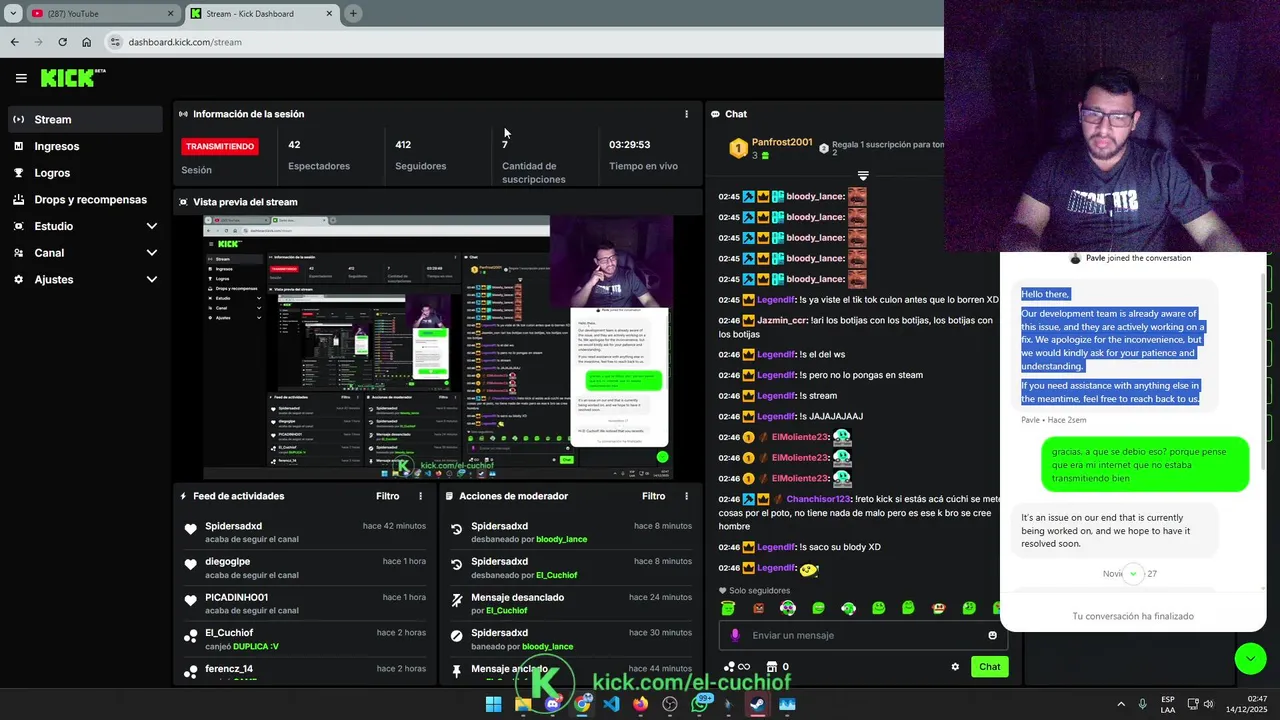Image resolution: width=1280 pixels, height=720 pixels.
Task: Click Chanchisor123 username in chat
Action: click(818, 499)
